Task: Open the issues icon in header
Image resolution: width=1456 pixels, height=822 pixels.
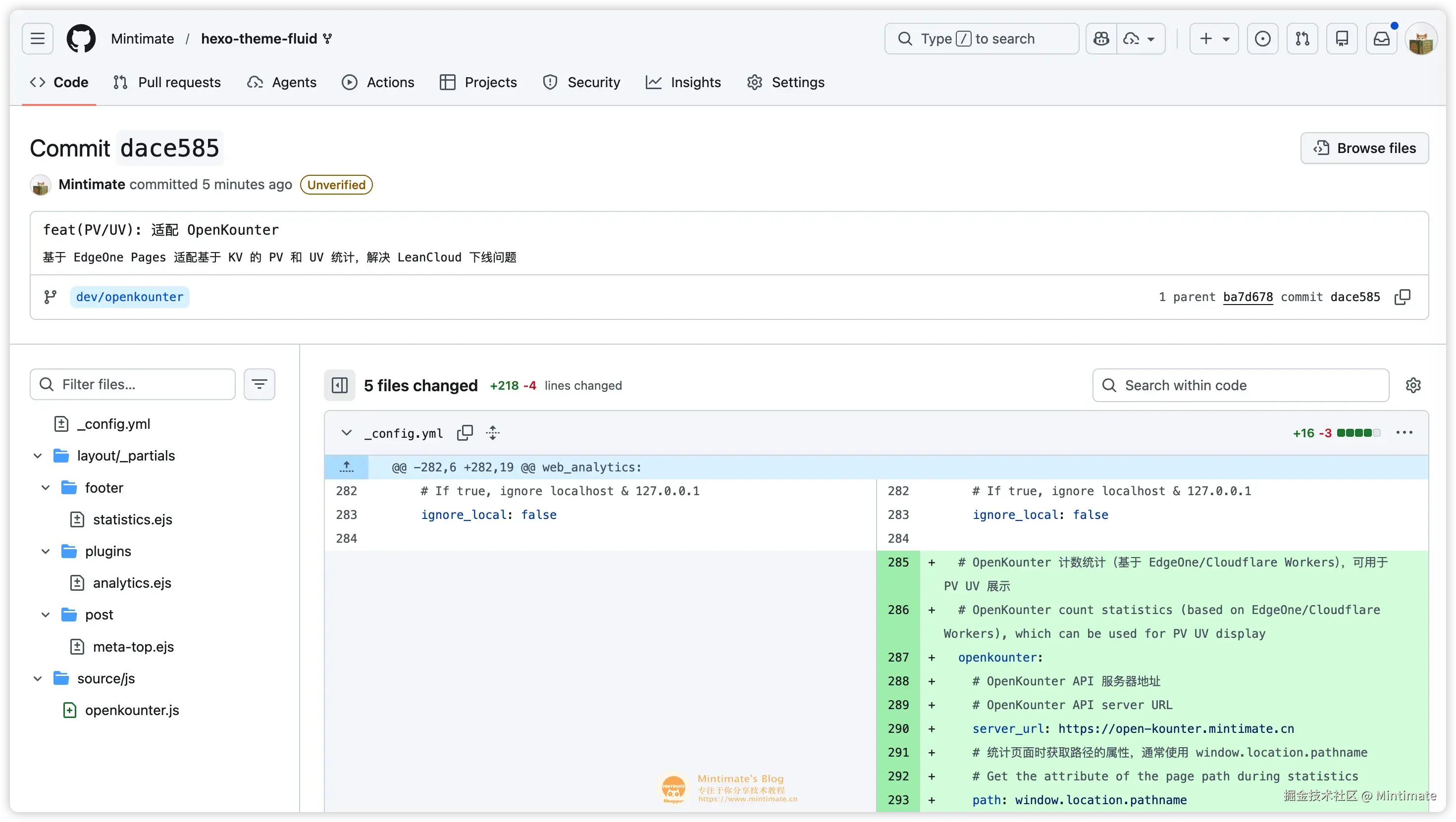Action: (x=1263, y=39)
